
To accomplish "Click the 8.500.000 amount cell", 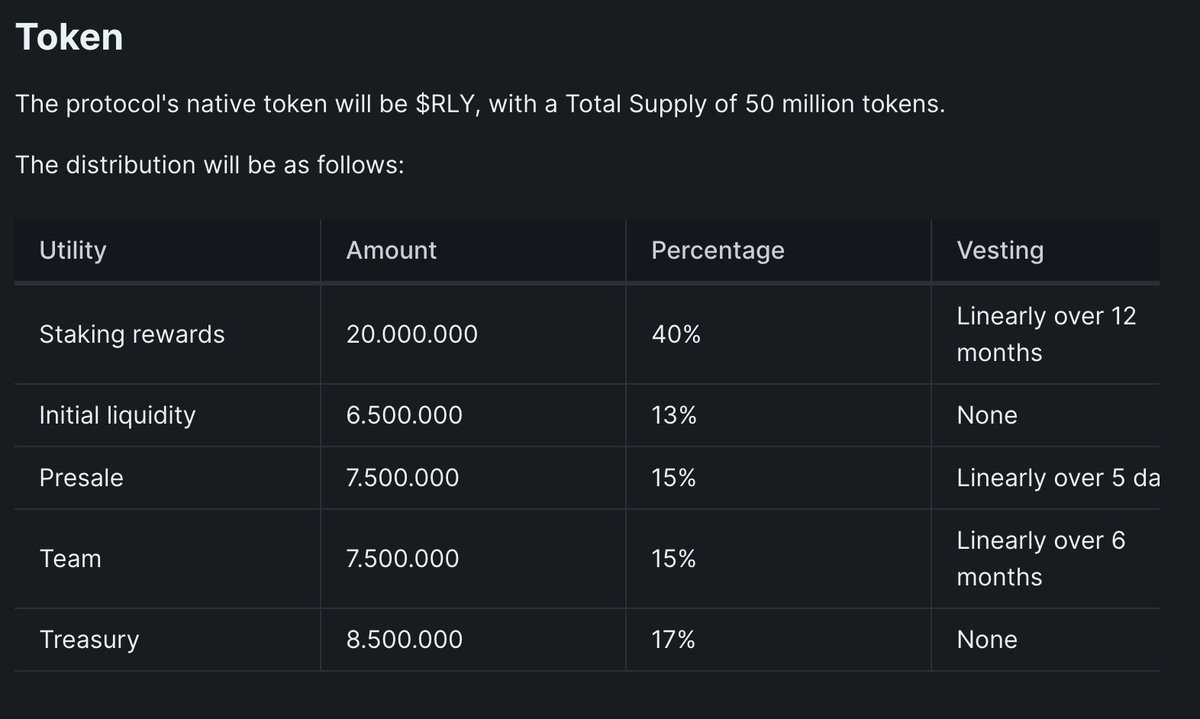I will [x=404, y=640].
